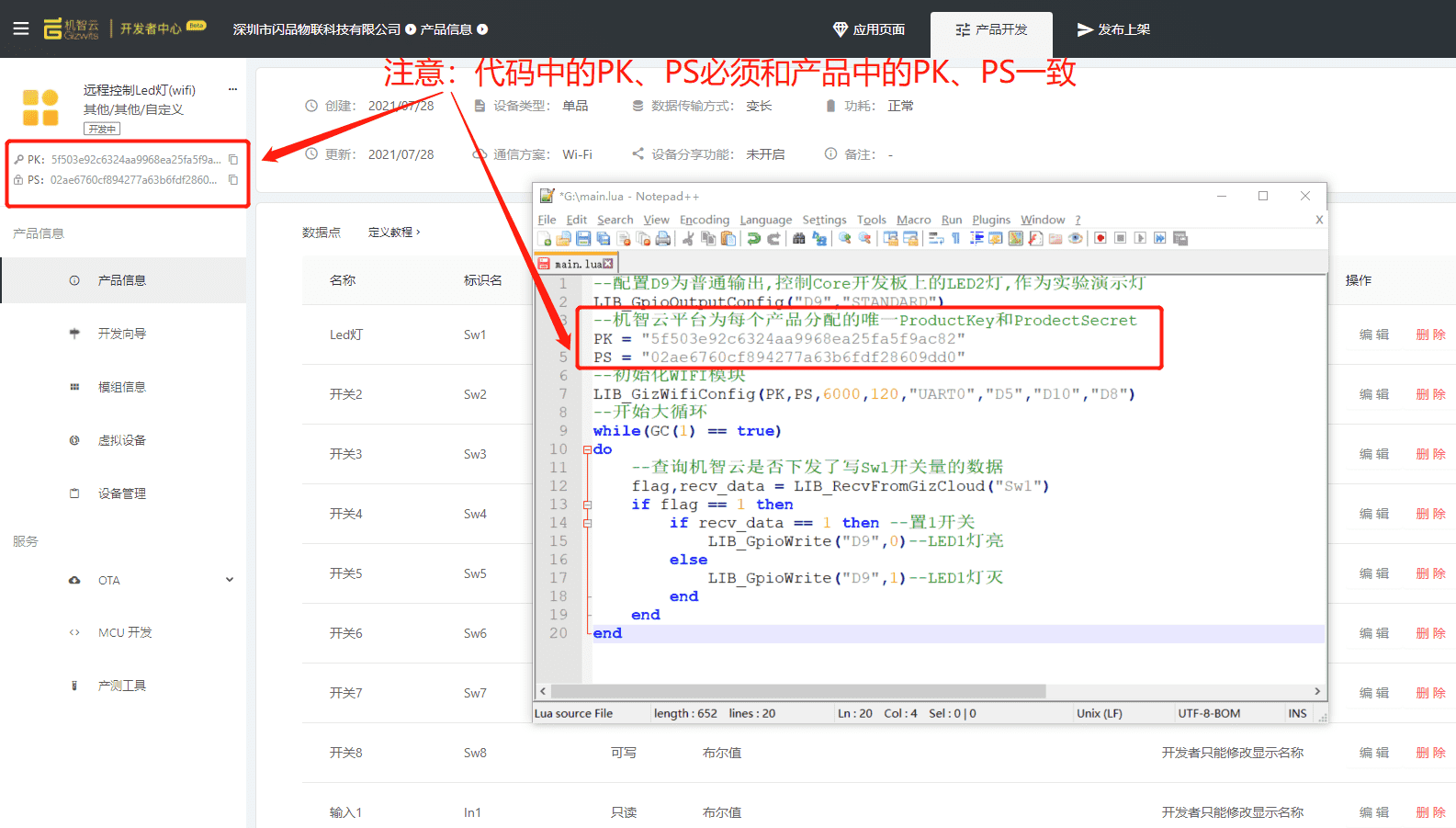1456x828 pixels.
Task: Open 虚拟设备 in the sidebar
Action: tap(123, 440)
